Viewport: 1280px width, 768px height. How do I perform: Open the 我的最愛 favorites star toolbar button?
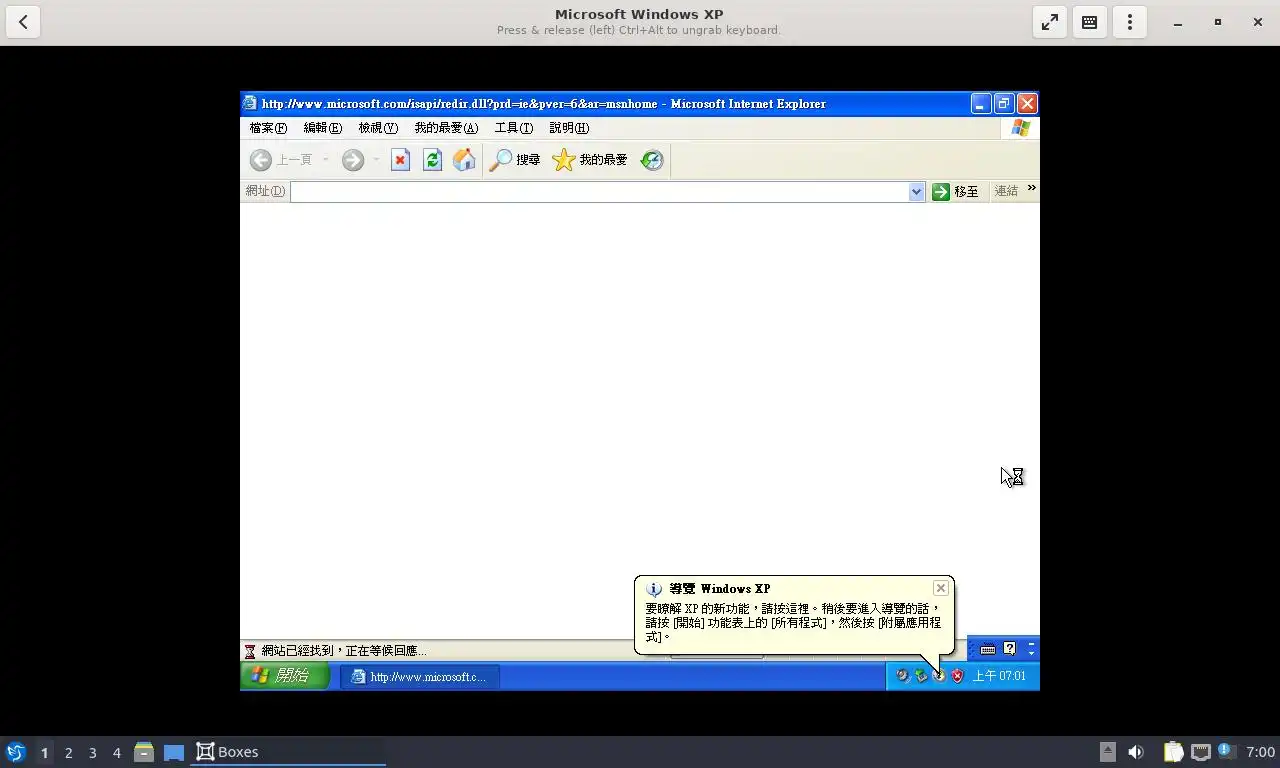pyautogui.click(x=590, y=160)
